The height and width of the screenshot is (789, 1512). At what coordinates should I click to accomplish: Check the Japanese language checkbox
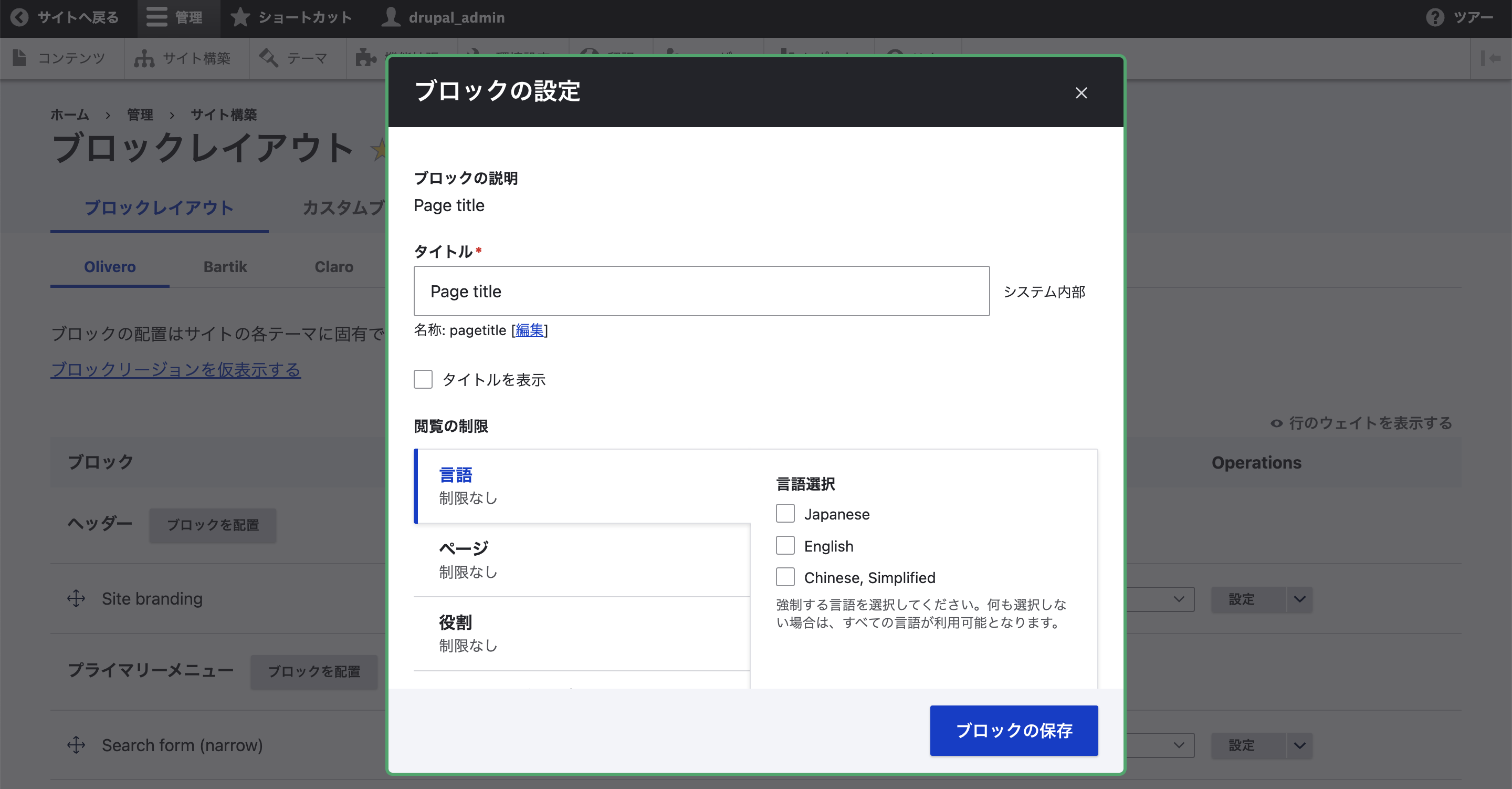point(785,513)
